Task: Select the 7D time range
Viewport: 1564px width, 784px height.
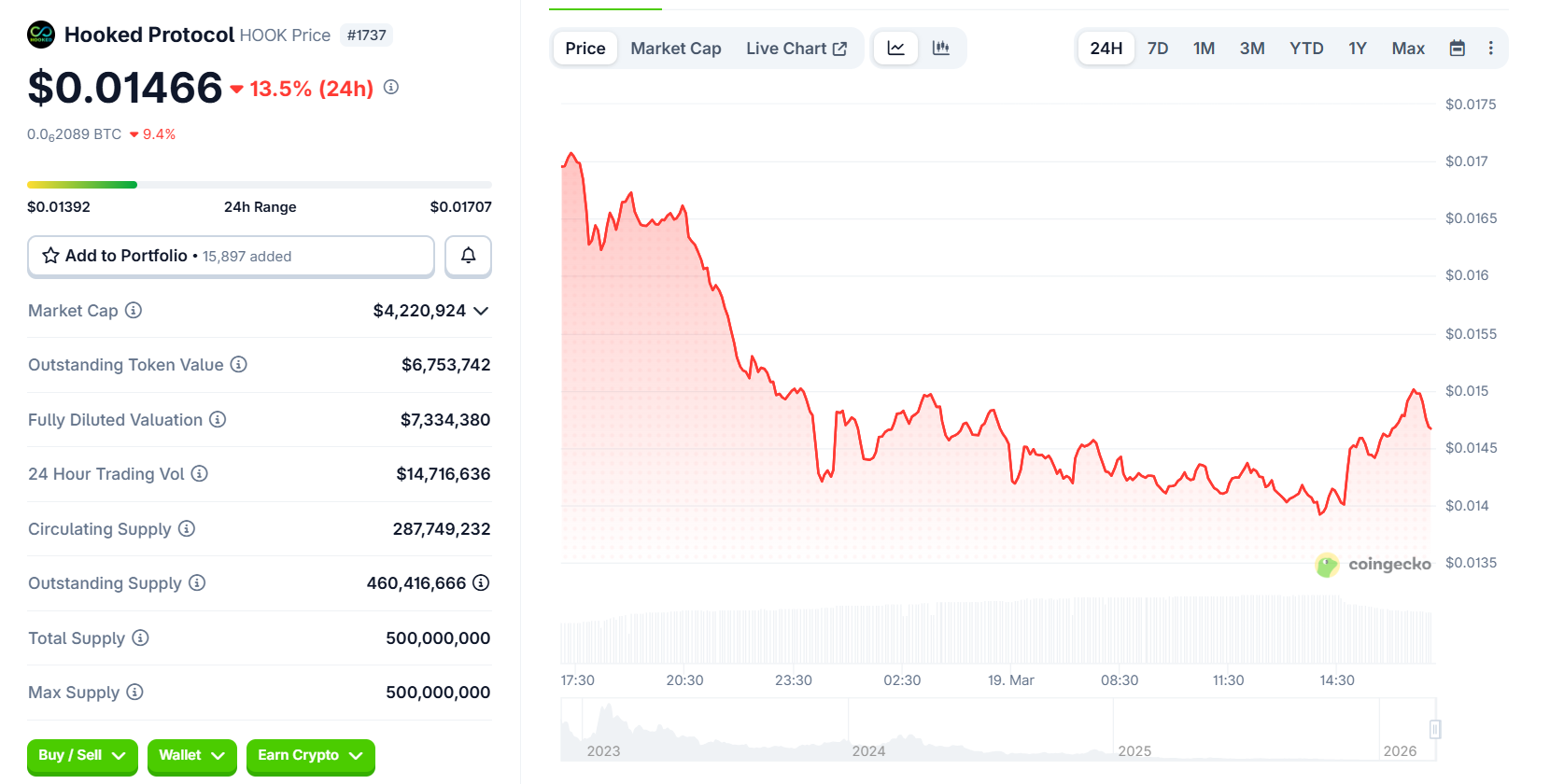Action: click(1158, 49)
